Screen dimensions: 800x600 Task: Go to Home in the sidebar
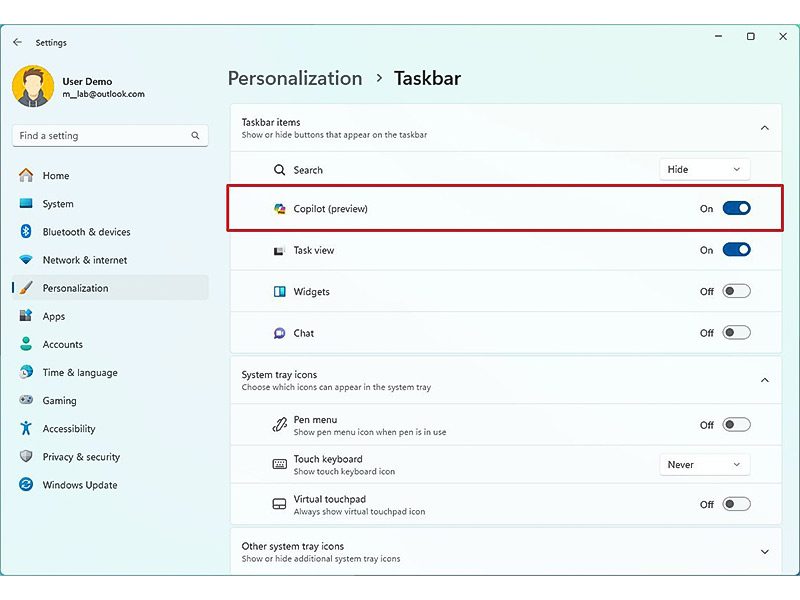[x=56, y=176]
